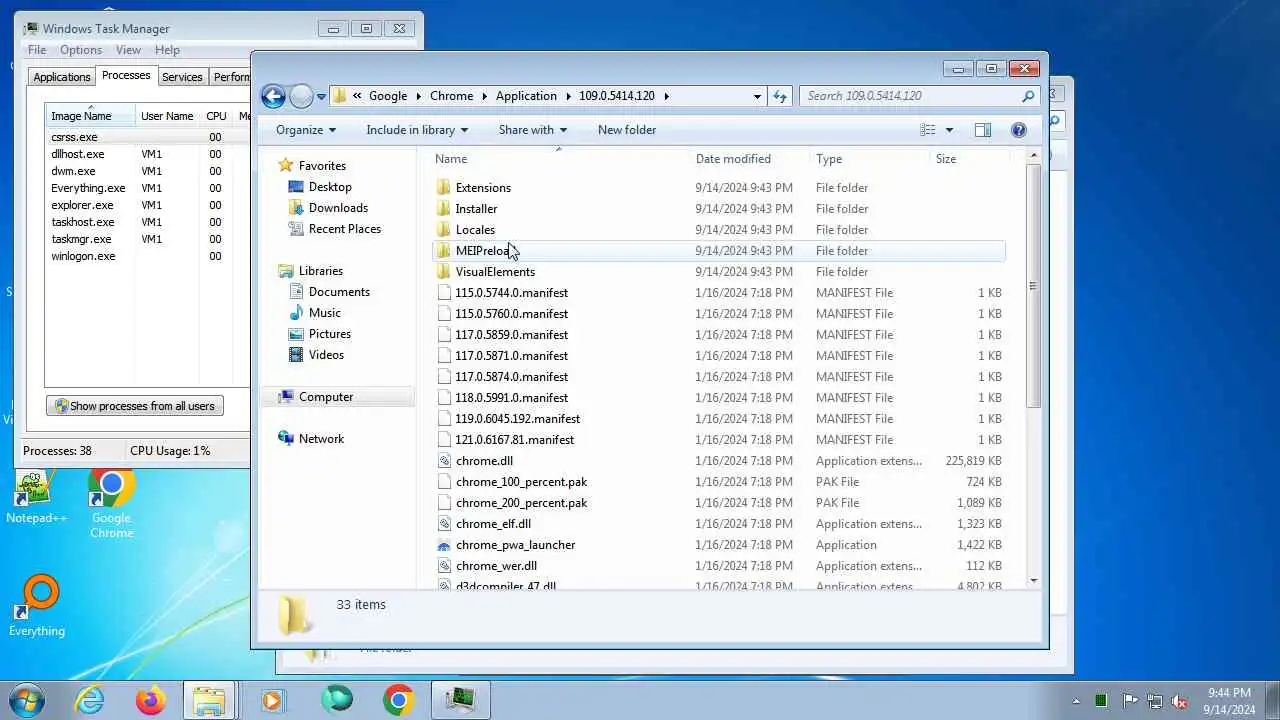Open Firefox from taskbar
Image resolution: width=1280 pixels, height=720 pixels.
point(151,700)
